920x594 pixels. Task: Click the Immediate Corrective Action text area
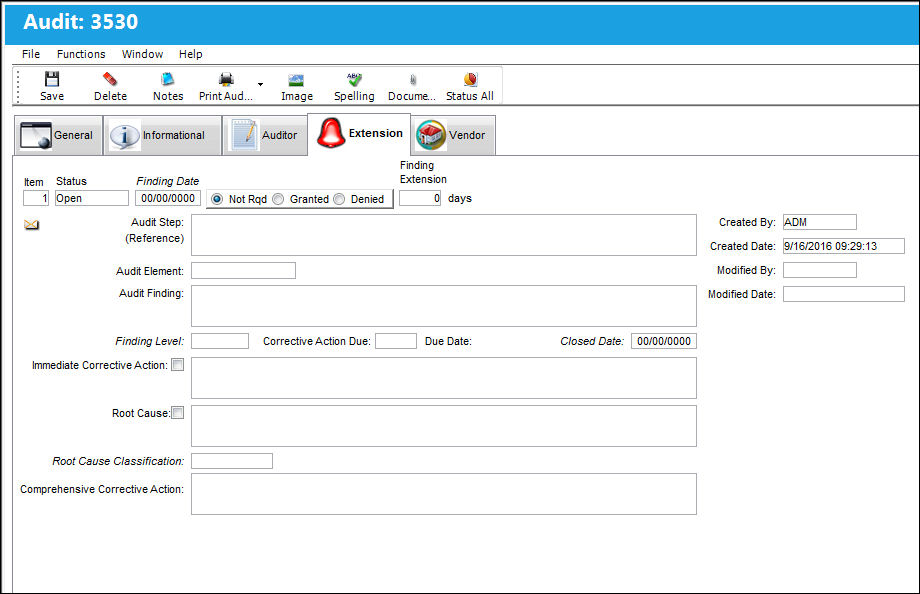(x=444, y=378)
